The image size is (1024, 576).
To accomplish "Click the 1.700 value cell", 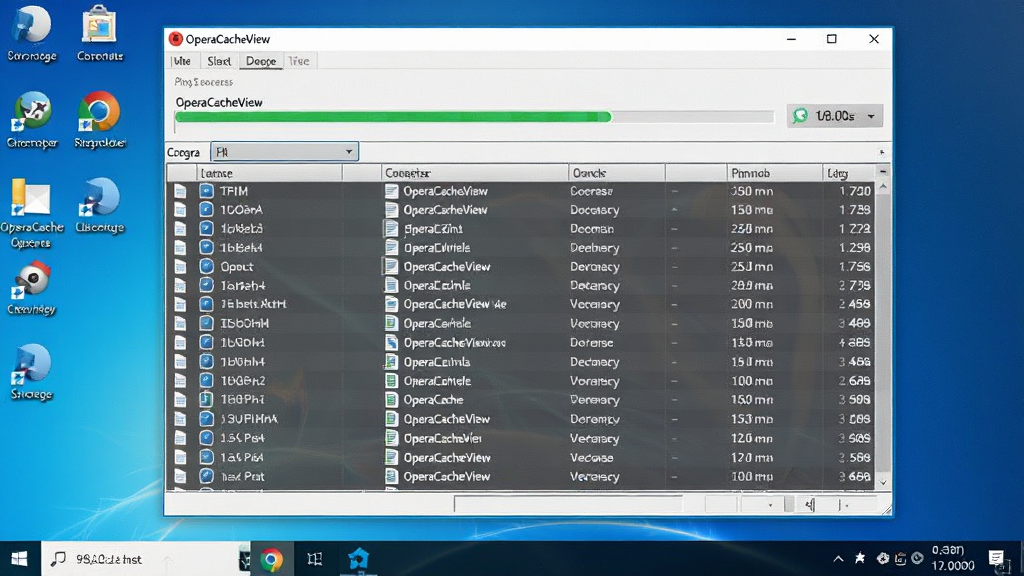I will tap(855, 191).
